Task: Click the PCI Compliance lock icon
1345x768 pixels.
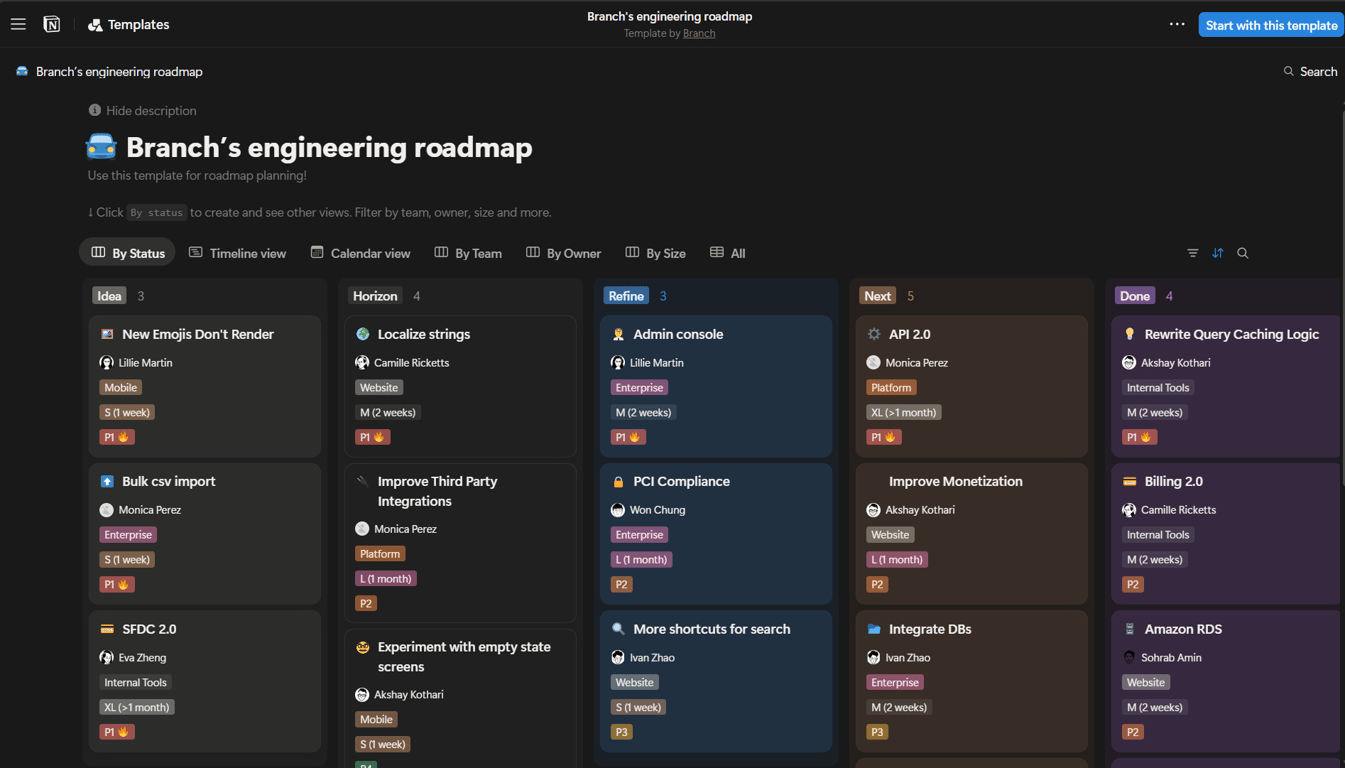Action: click(618, 481)
